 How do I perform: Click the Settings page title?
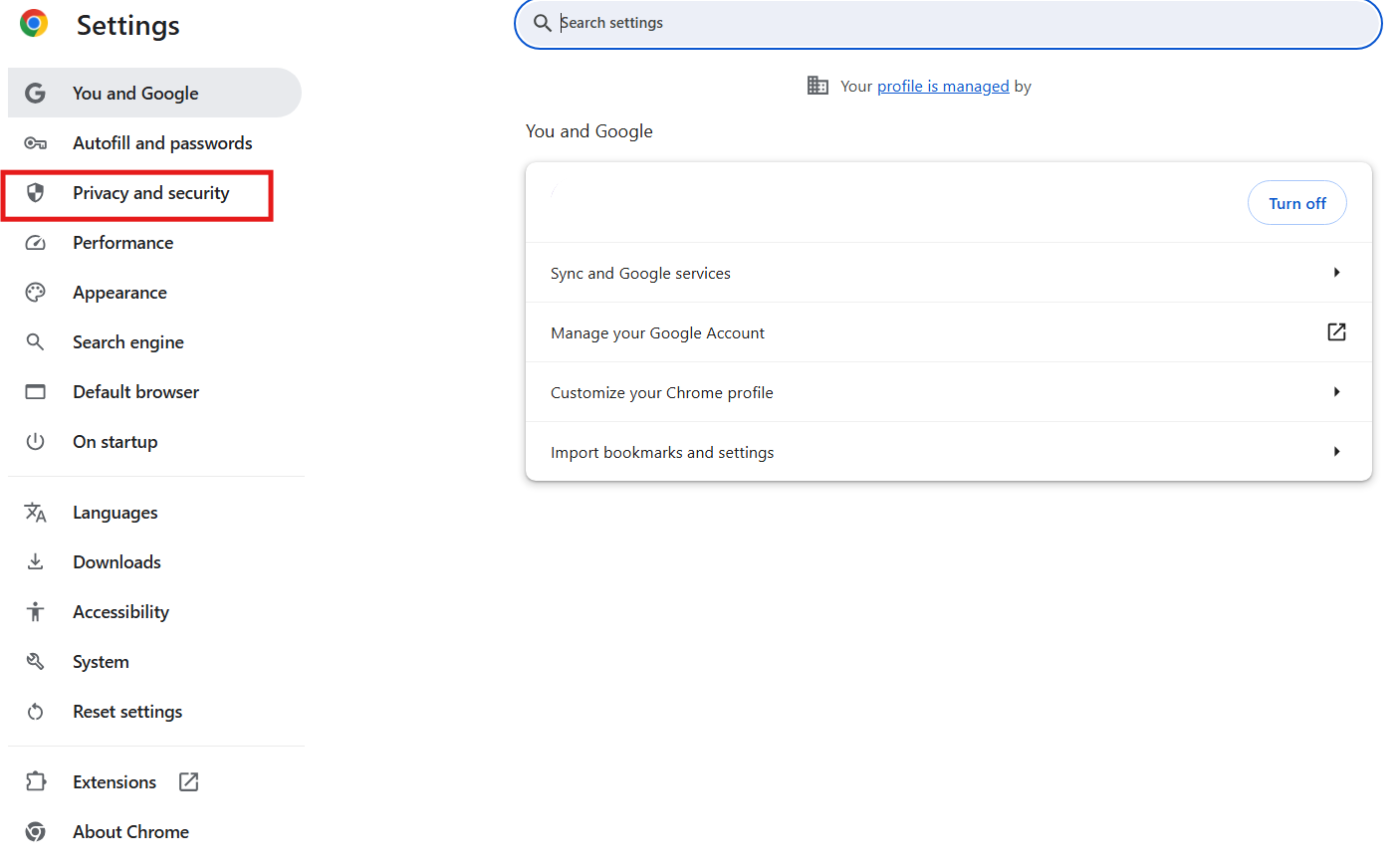tap(128, 25)
